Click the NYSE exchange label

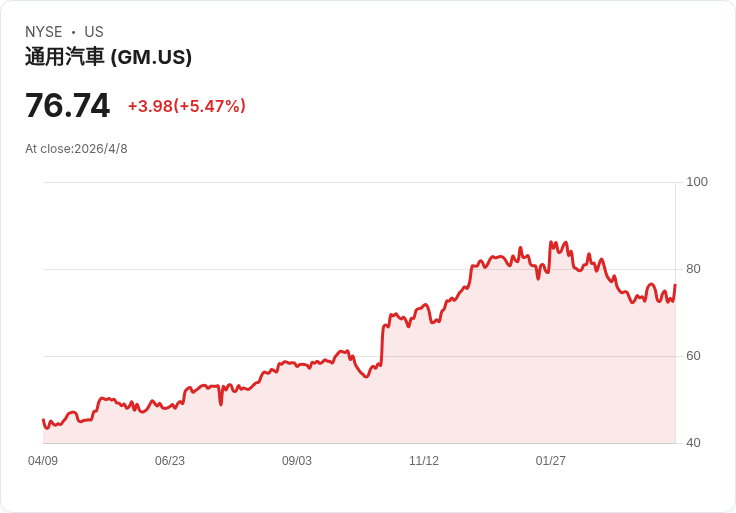43,32
